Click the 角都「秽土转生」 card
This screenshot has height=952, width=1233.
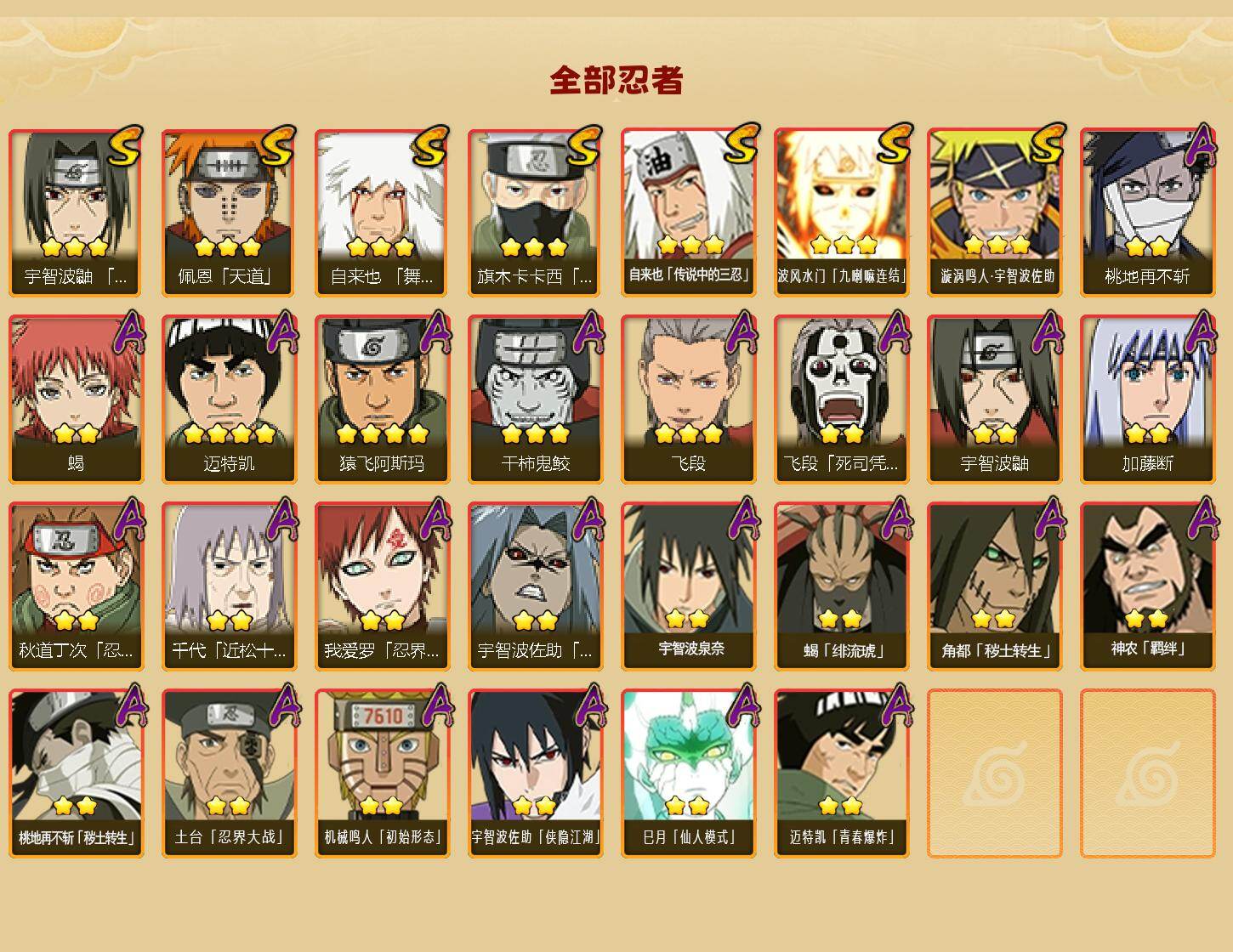pyautogui.click(x=995, y=586)
